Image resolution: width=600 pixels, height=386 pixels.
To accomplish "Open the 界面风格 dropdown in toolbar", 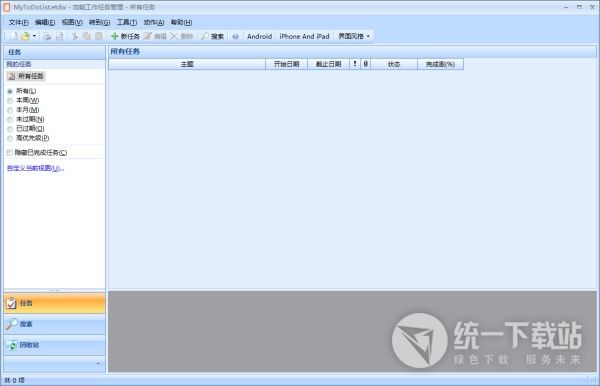I will [x=354, y=36].
